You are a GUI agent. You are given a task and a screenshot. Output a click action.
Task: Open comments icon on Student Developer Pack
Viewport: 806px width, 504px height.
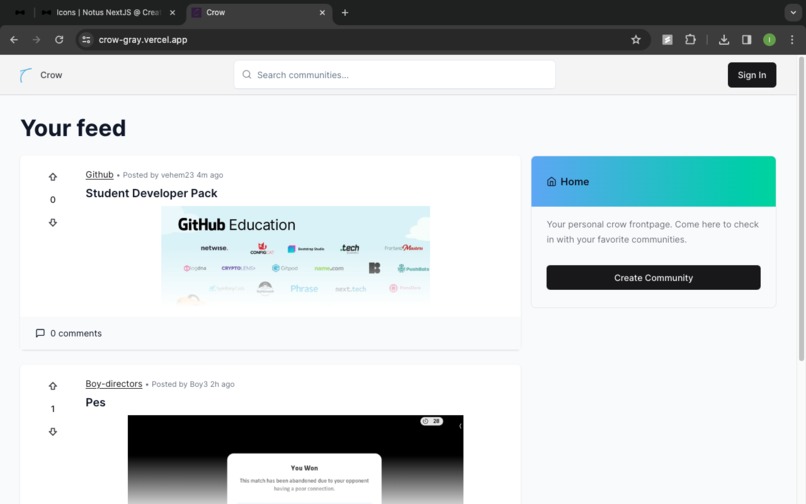(40, 333)
